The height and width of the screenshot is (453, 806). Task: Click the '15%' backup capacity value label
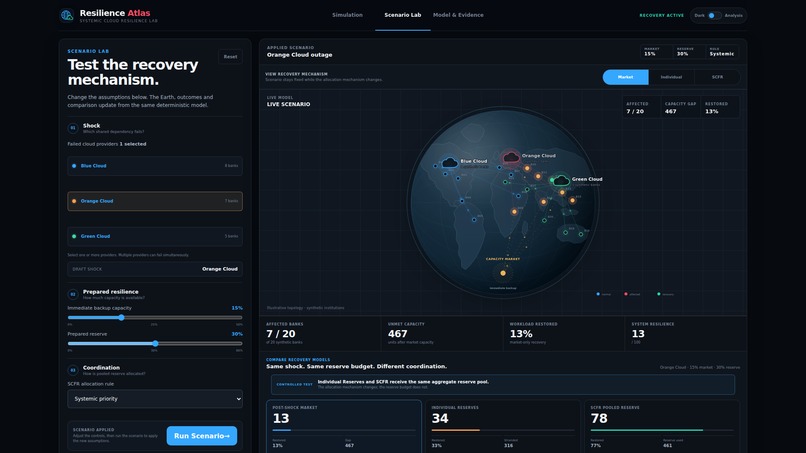(x=236, y=308)
